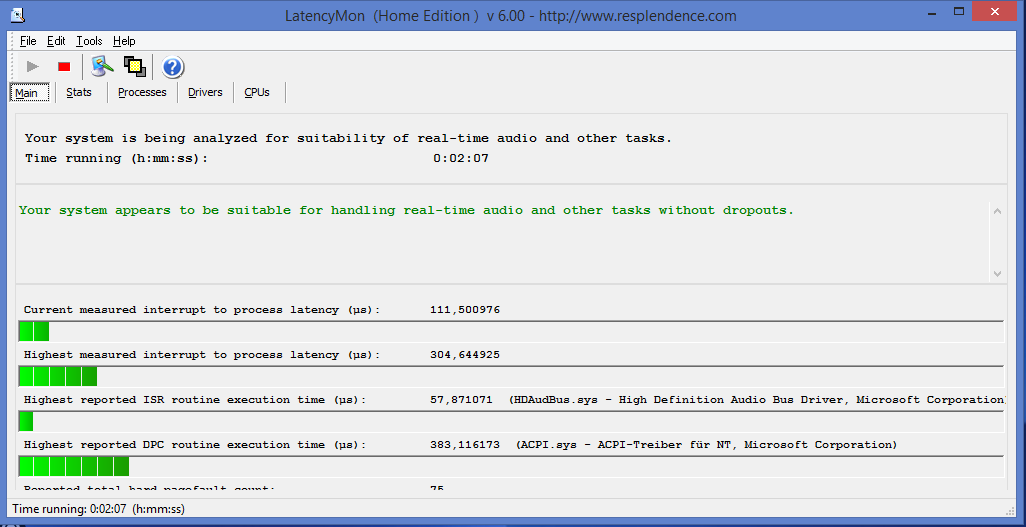Open help via blue question icon
The width and height of the screenshot is (1026, 527).
173,67
